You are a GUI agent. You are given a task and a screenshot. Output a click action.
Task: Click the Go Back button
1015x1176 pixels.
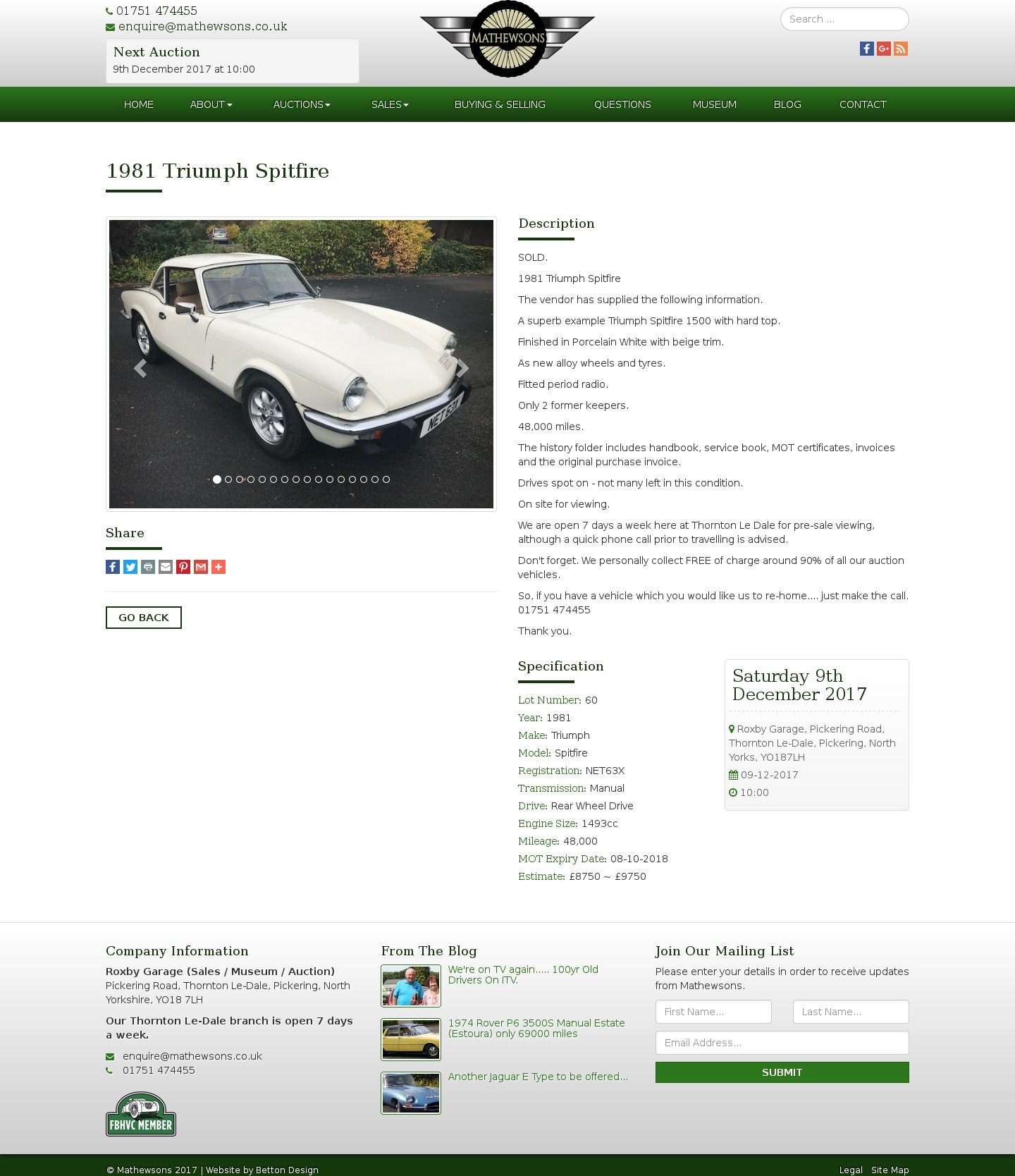point(144,618)
